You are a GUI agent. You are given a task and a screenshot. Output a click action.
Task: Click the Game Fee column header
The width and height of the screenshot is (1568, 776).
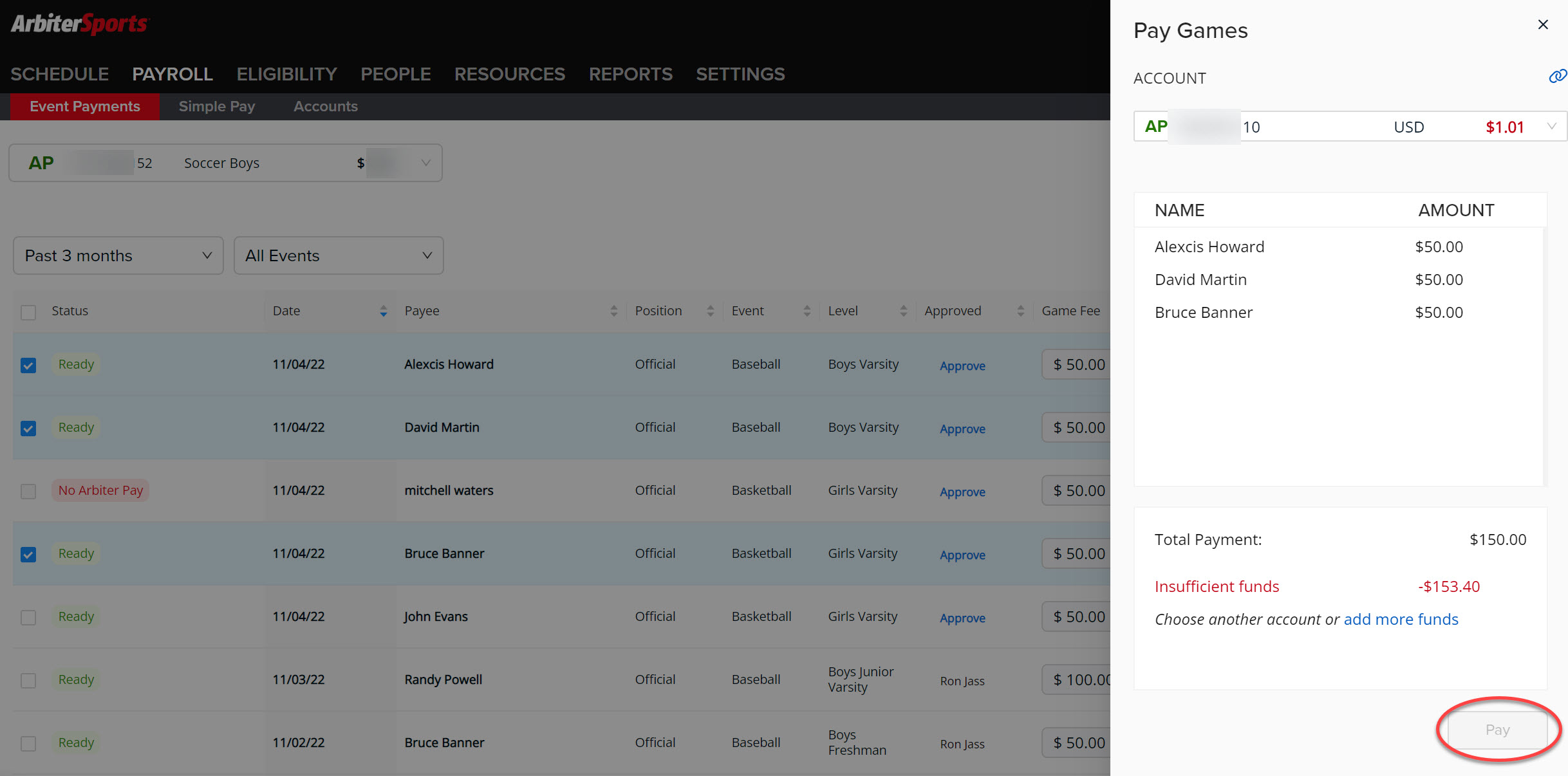[x=1071, y=311]
